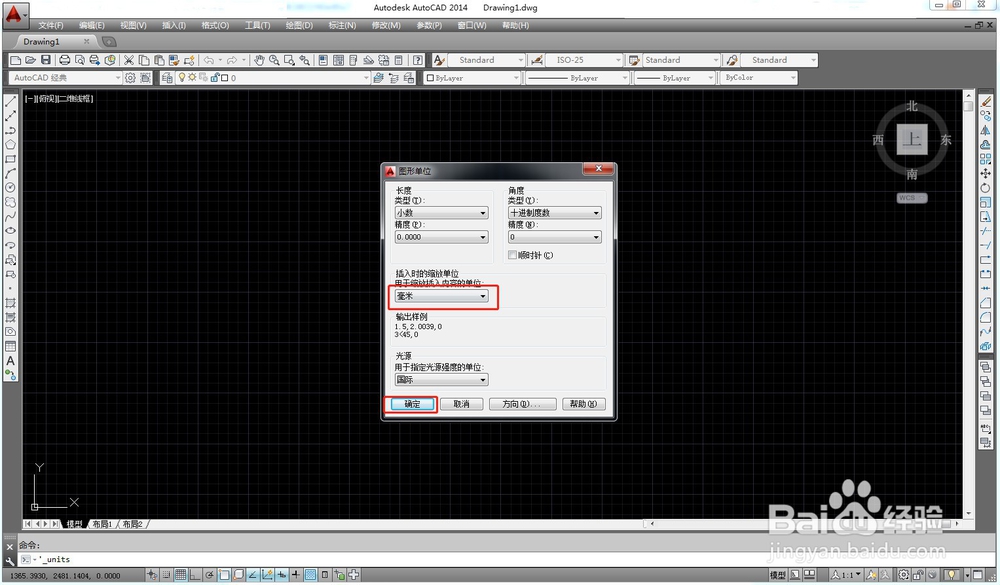Open the lighting units dropdown
The image size is (1000, 585).
coord(441,380)
